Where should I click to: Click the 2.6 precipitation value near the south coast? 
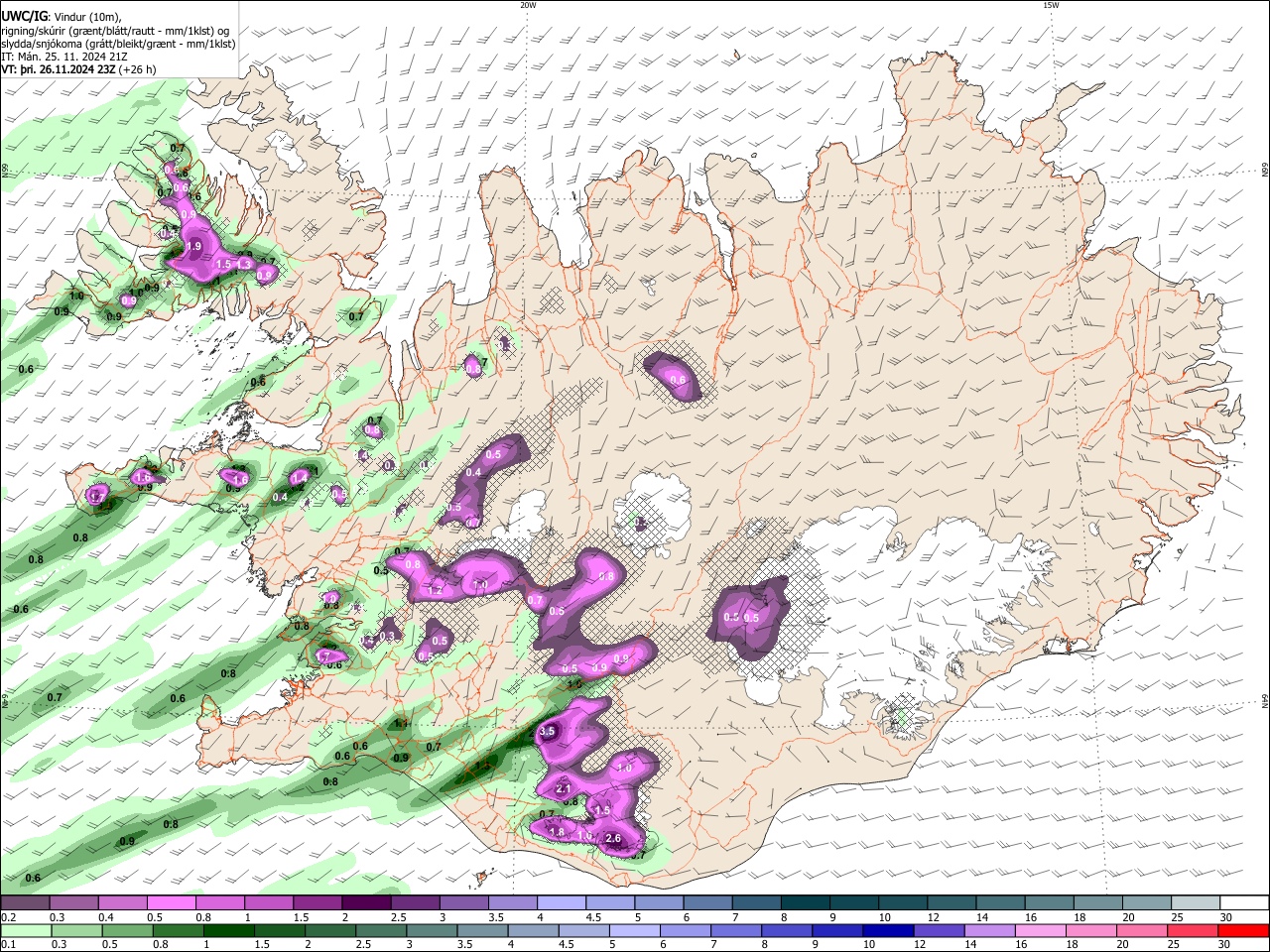tap(613, 839)
